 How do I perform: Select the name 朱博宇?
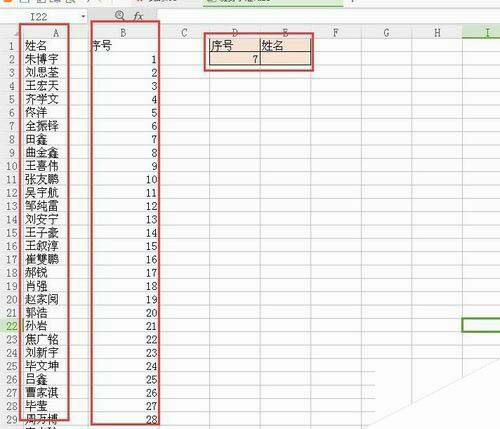tap(42, 59)
